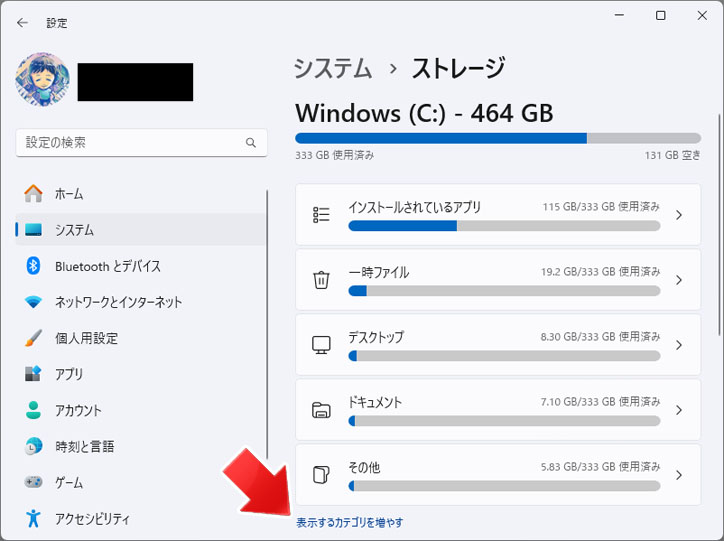Click the trash can temporary files icon

tap(321, 280)
